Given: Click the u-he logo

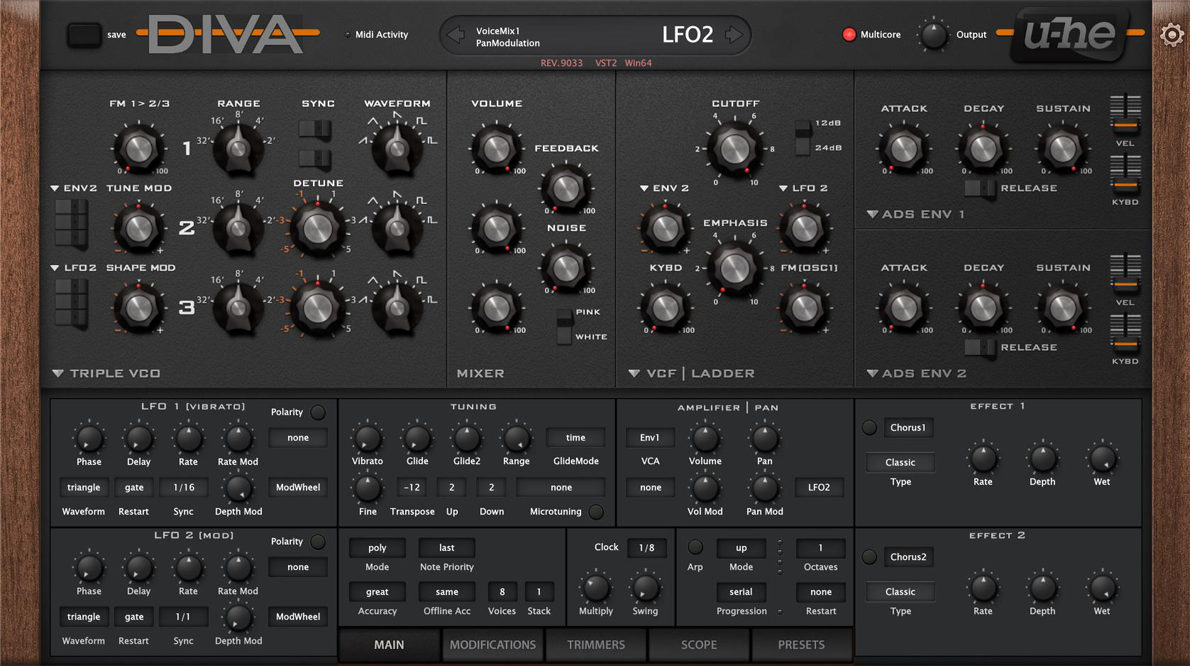Looking at the screenshot, I should 1069,34.
